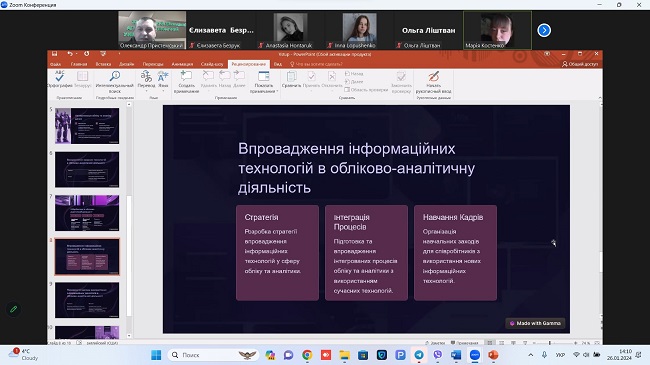Show more participants with the blue arrow
This screenshot has height=365, width=650.
click(x=544, y=30)
